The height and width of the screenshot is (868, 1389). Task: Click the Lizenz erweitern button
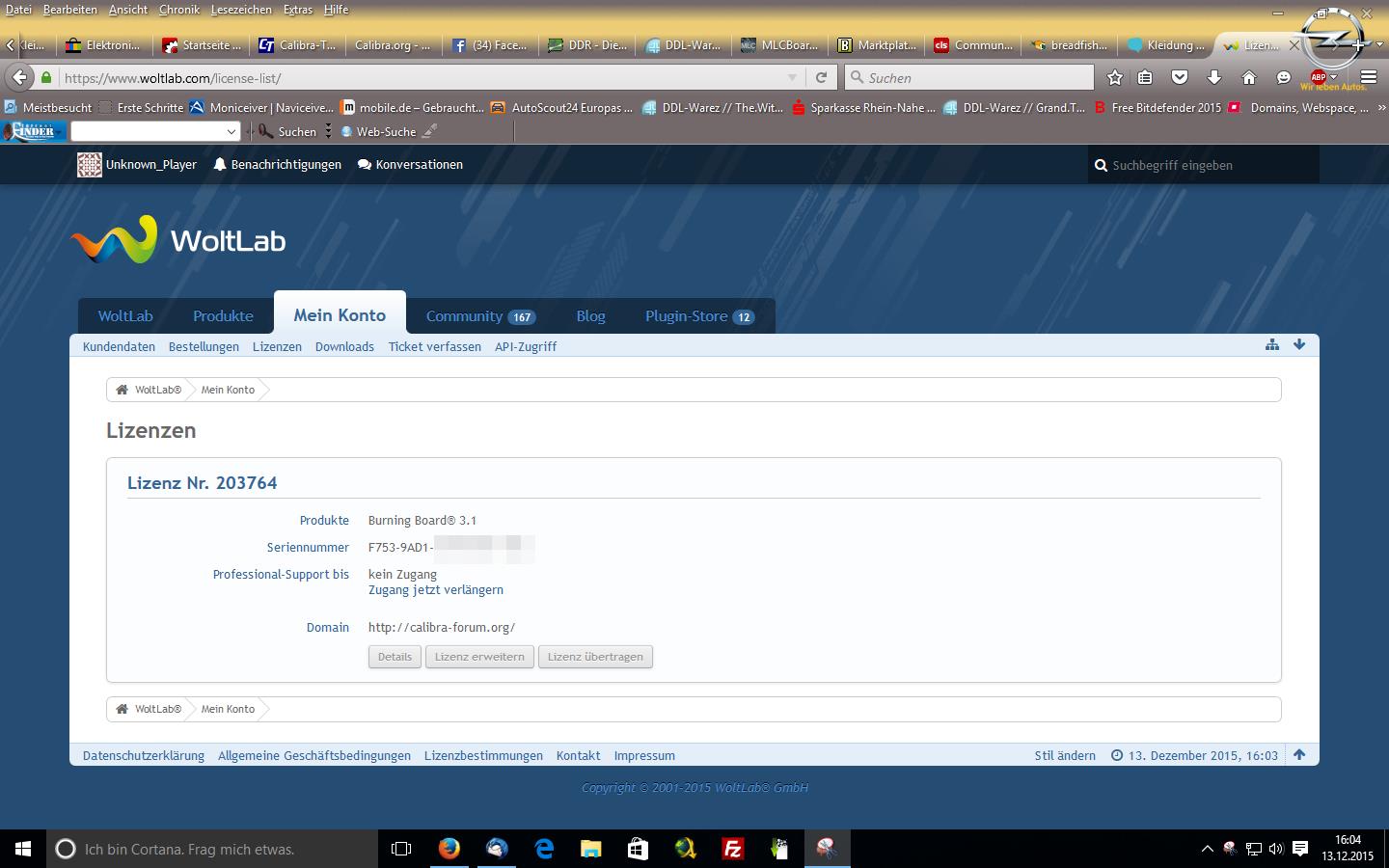[x=479, y=657]
